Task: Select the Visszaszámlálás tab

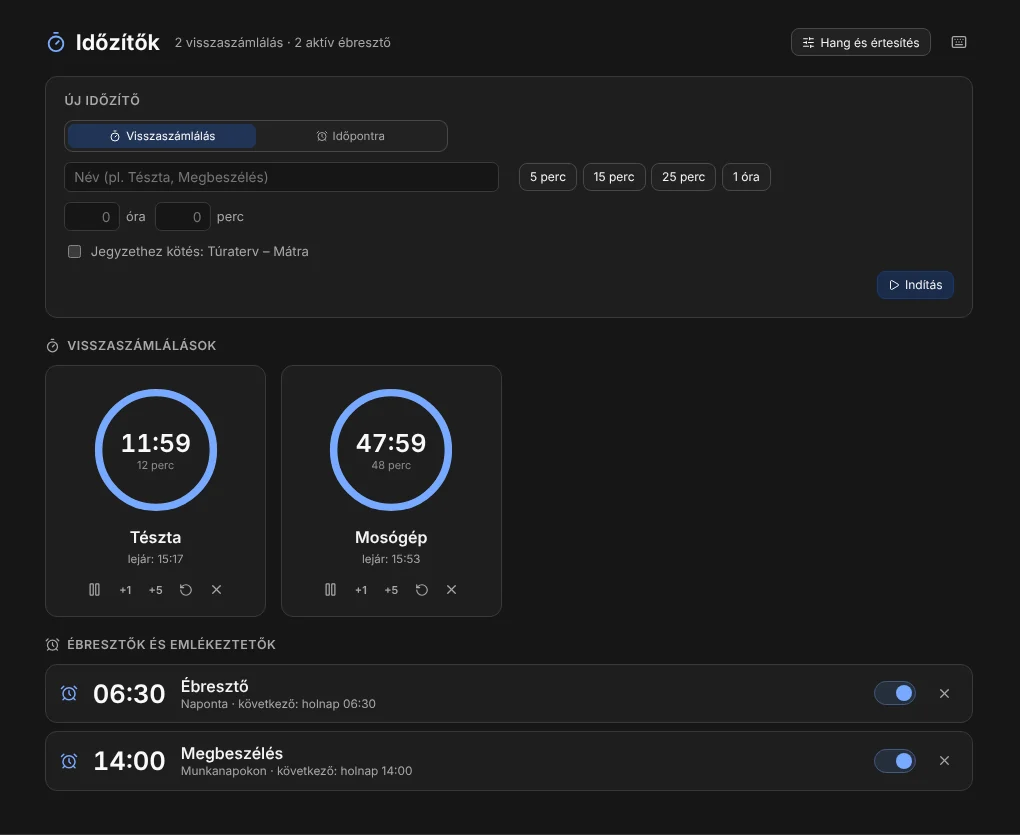Action: coord(162,136)
